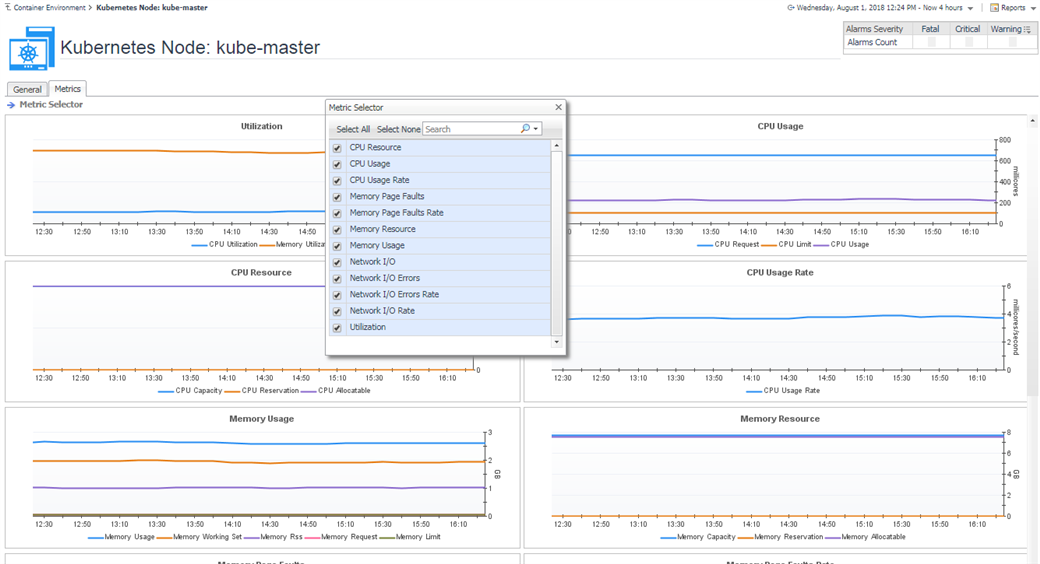Click Select None in Metric Selector
The image size is (1040, 564).
tap(399, 129)
